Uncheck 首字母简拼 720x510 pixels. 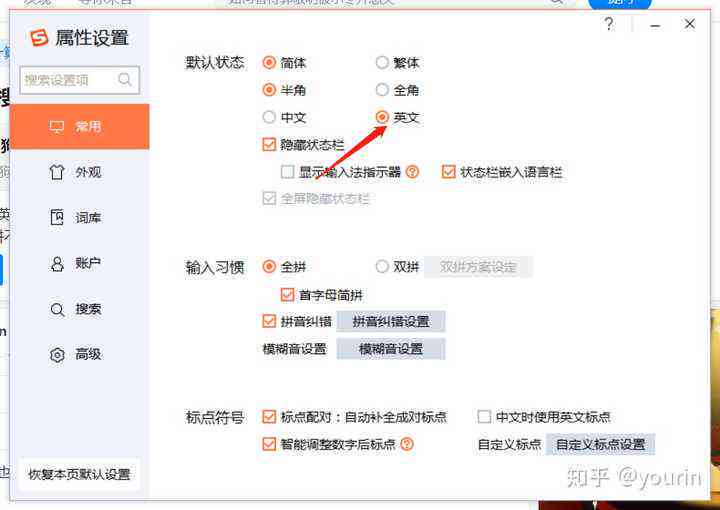[287, 295]
